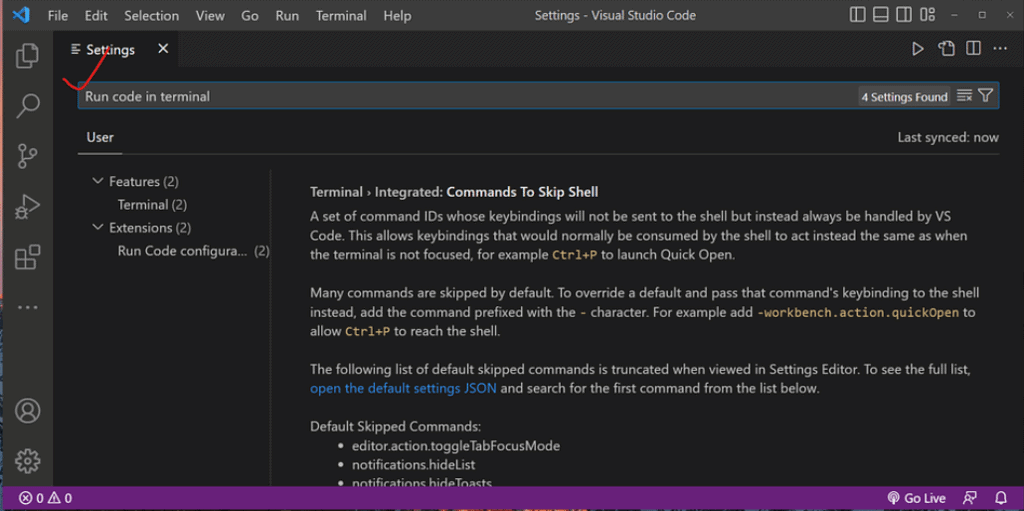Click the Split Editor Right icon
1024x511 pixels.
(x=972, y=49)
